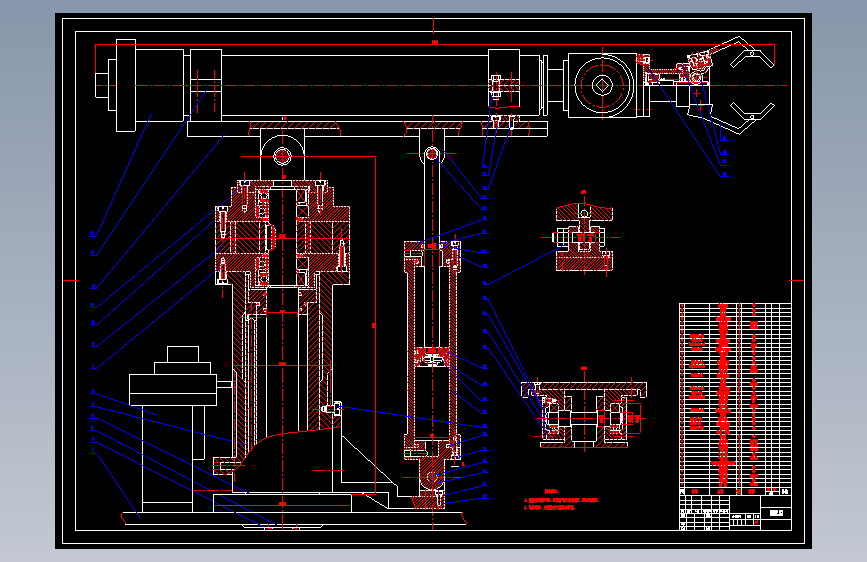Click the pivot pin atop the lift cylinder rod
Image resolution: width=867 pixels, height=562 pixels.
click(432, 154)
